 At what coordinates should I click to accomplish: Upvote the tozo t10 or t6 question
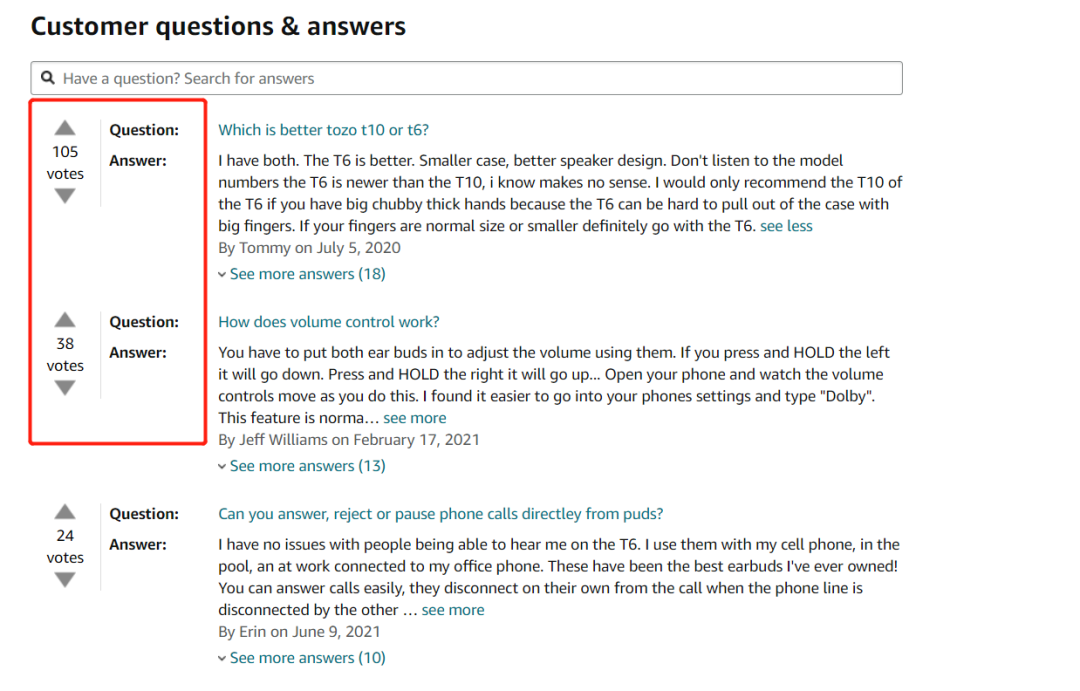click(x=65, y=127)
